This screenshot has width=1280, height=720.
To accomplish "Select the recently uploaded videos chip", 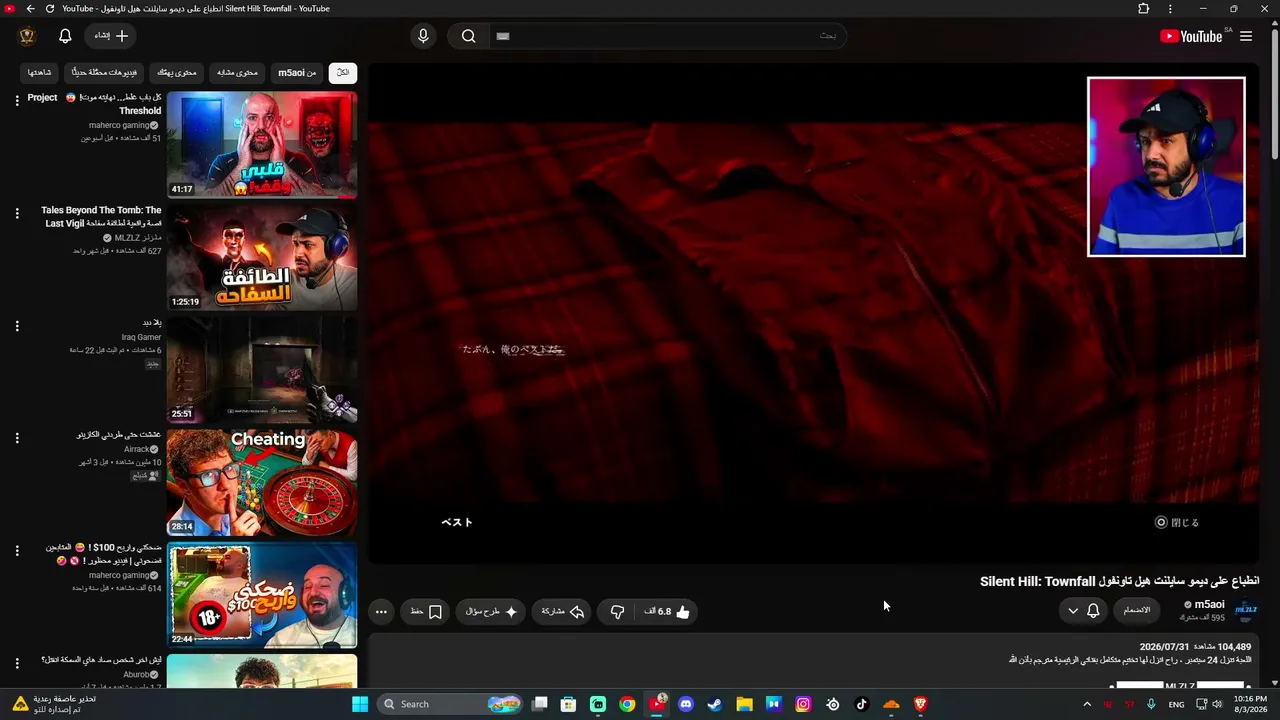I will tap(104, 72).
